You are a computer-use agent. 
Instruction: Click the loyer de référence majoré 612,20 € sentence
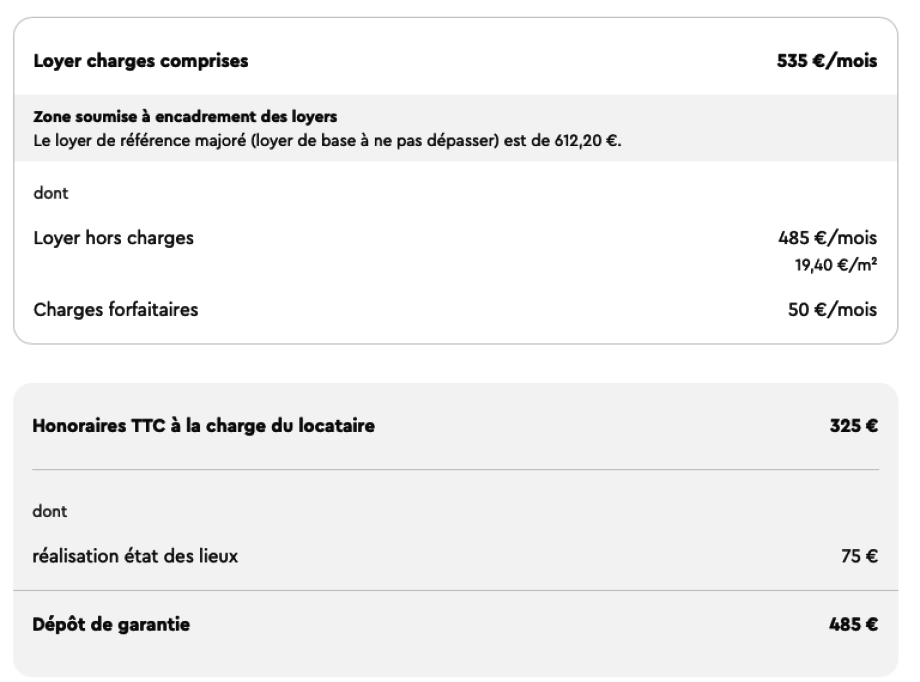tap(327, 141)
